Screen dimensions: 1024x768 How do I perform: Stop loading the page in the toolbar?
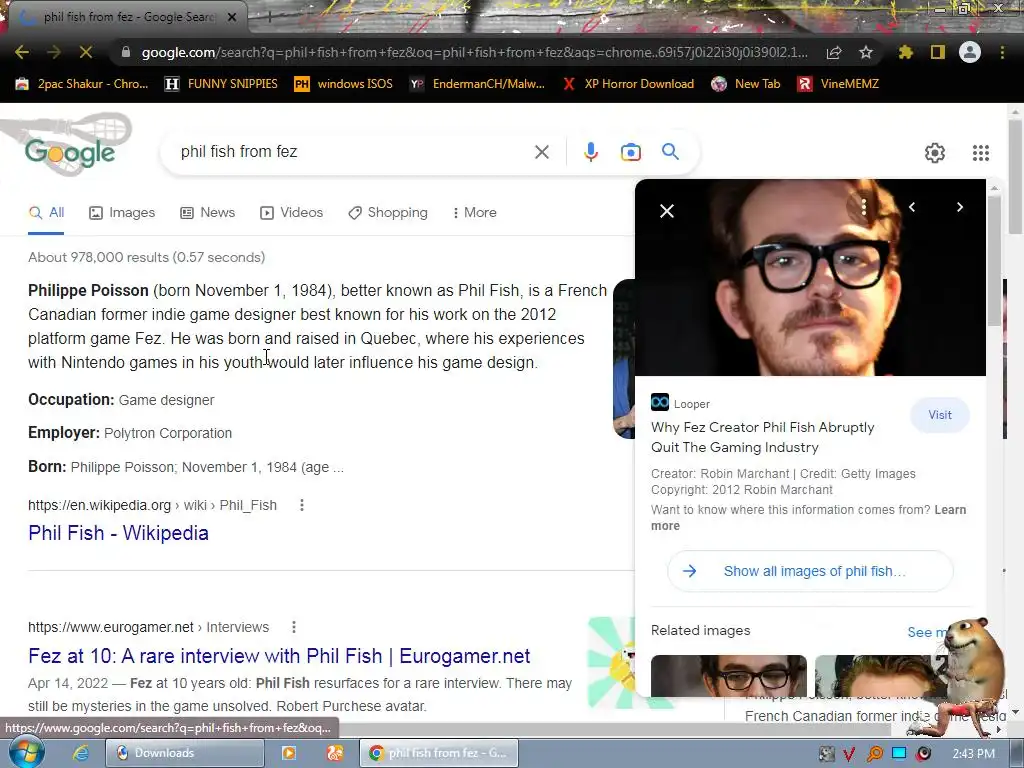coord(86,52)
